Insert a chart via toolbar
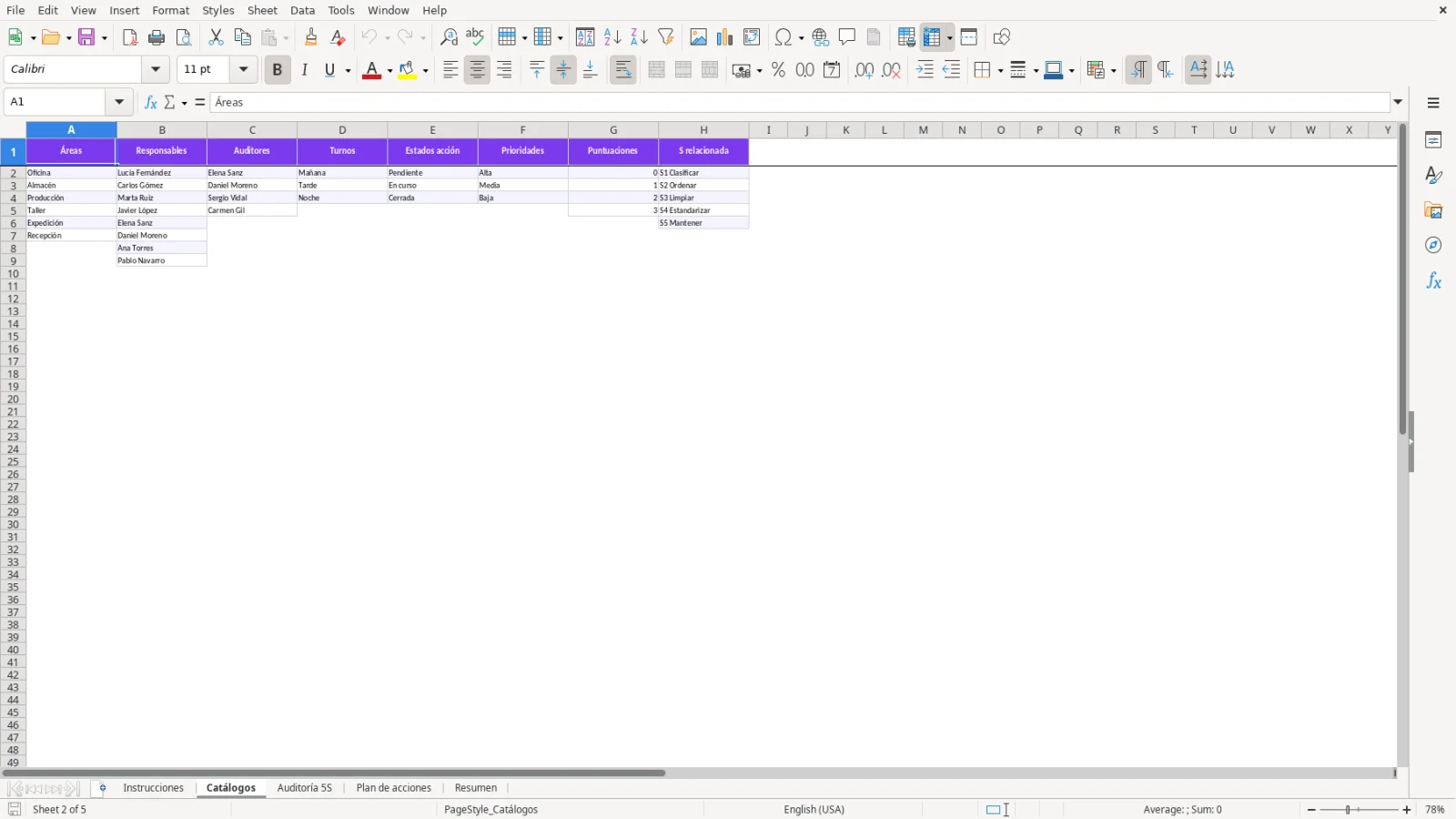The width and height of the screenshot is (1456, 819). 725,37
